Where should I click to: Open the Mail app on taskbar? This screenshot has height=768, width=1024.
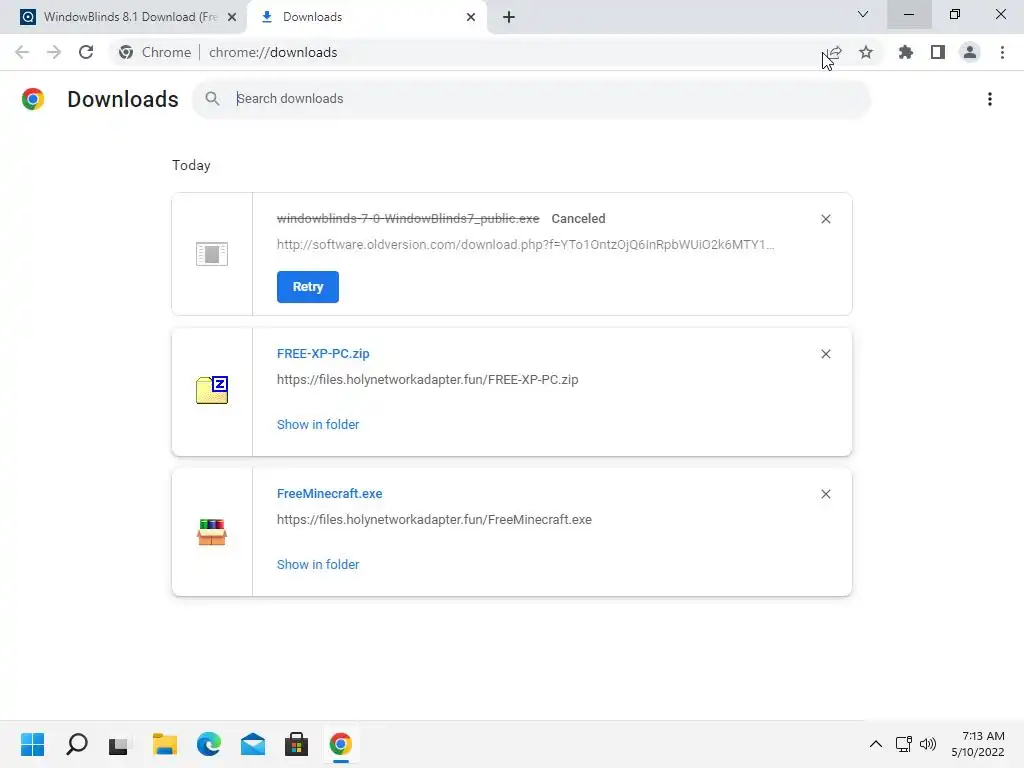[x=253, y=744]
